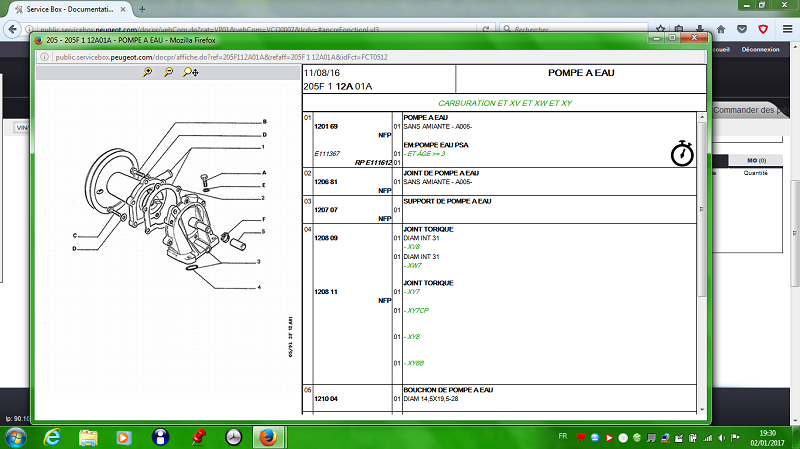The width and height of the screenshot is (800, 449).
Task: Close the Service Box tab
Action: (123, 9)
